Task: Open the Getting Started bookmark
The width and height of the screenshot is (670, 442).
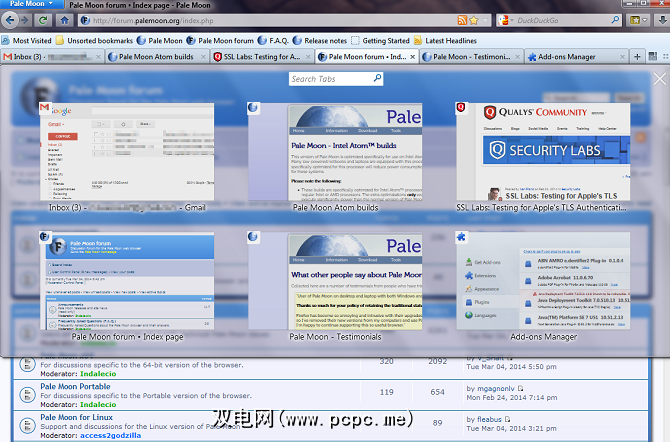Action: [x=380, y=41]
